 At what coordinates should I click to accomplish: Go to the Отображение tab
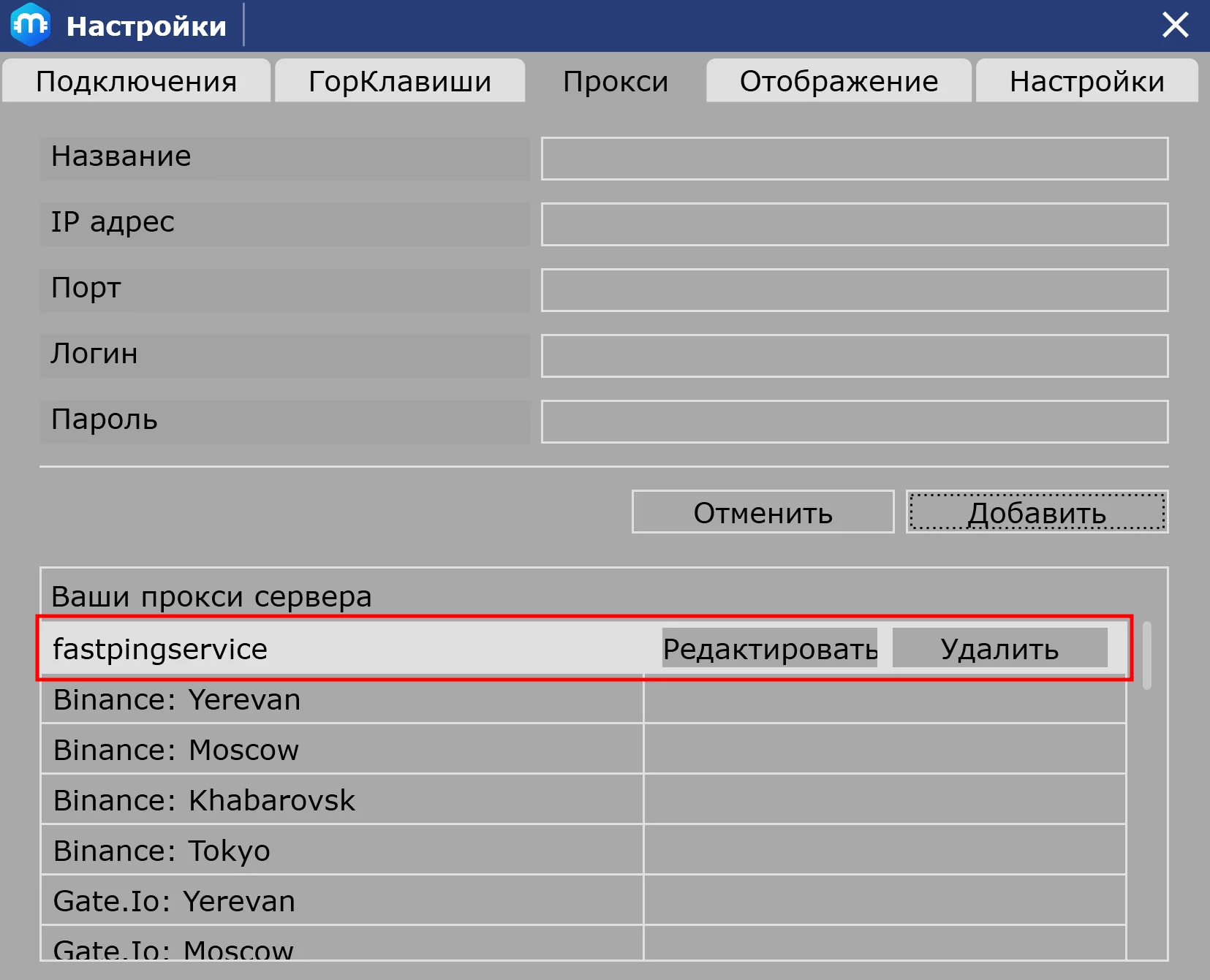(x=838, y=81)
